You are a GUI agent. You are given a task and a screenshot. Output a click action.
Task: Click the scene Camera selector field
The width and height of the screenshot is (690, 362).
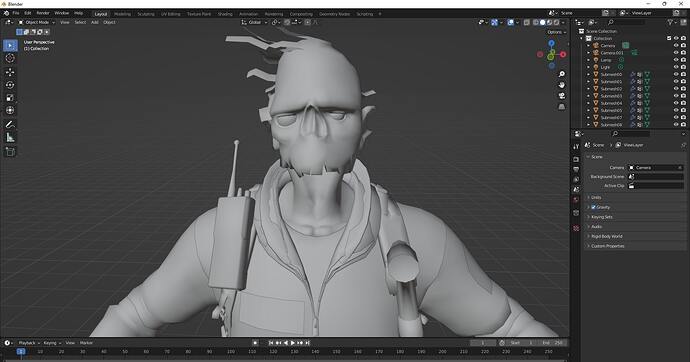pos(655,168)
